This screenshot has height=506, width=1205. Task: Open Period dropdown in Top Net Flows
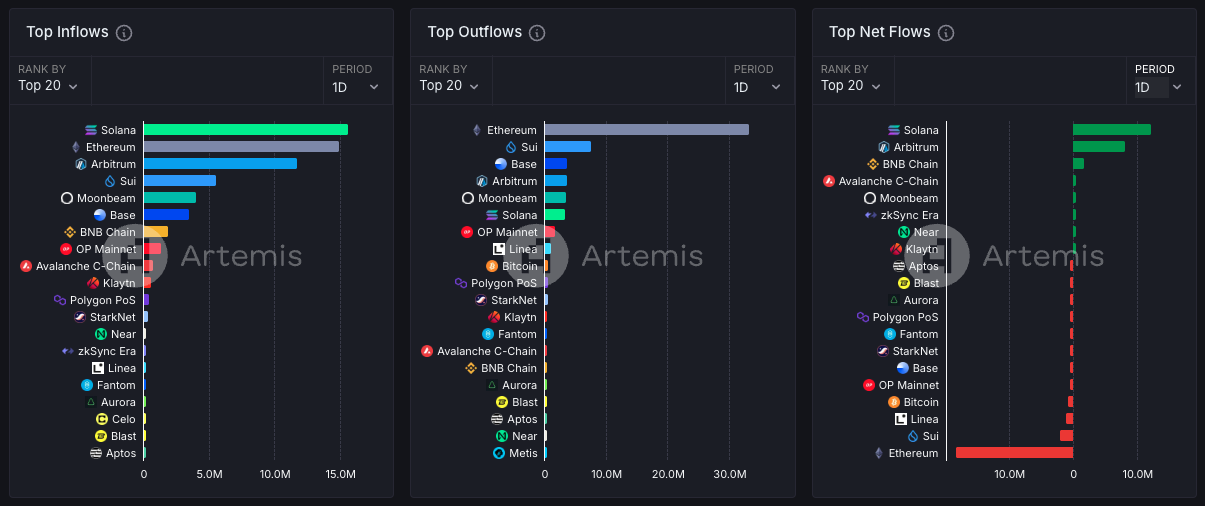tap(1159, 87)
